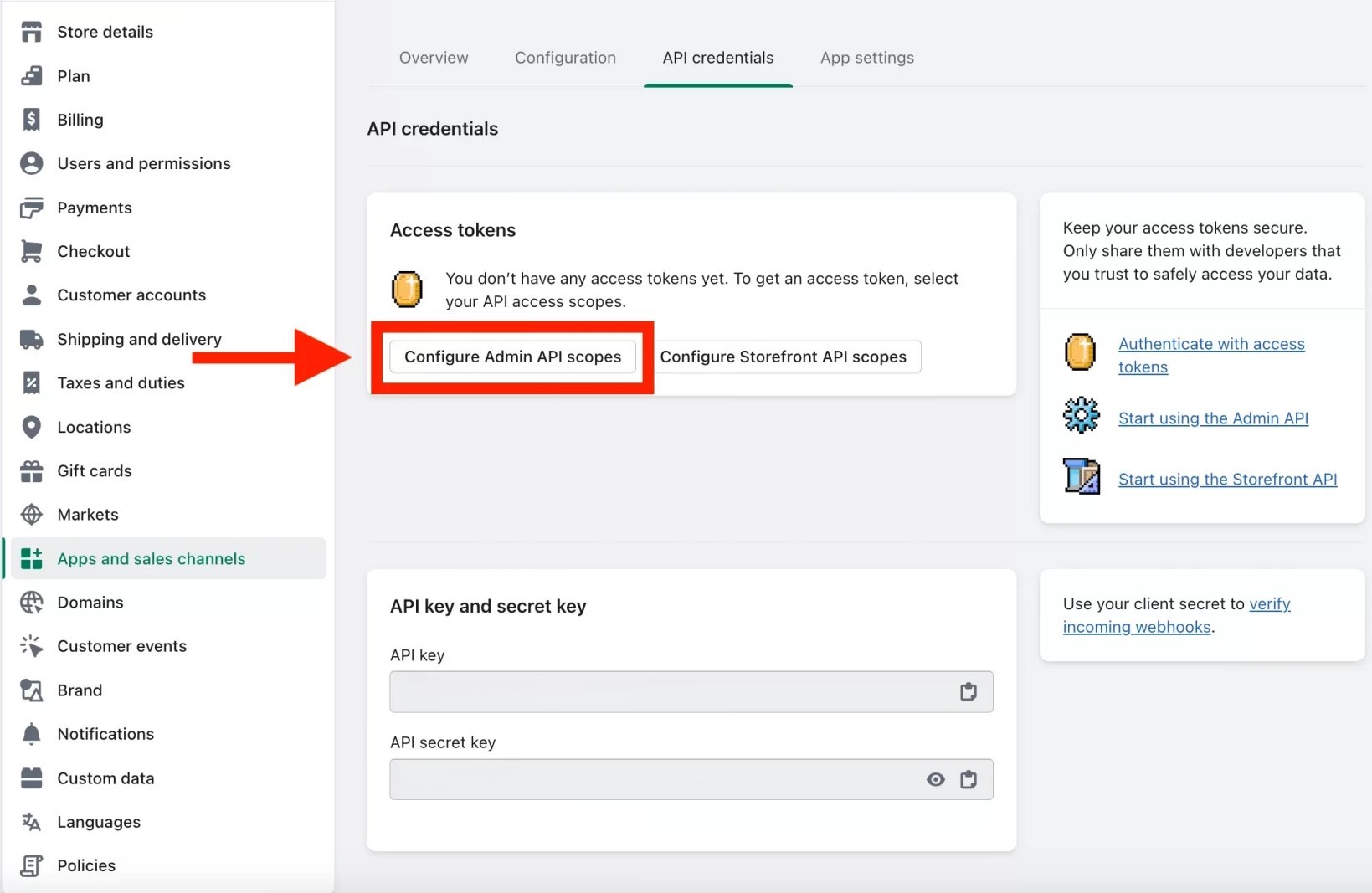Click inside the API key field
This screenshot has width=1372, height=893.
pyautogui.click(x=691, y=691)
